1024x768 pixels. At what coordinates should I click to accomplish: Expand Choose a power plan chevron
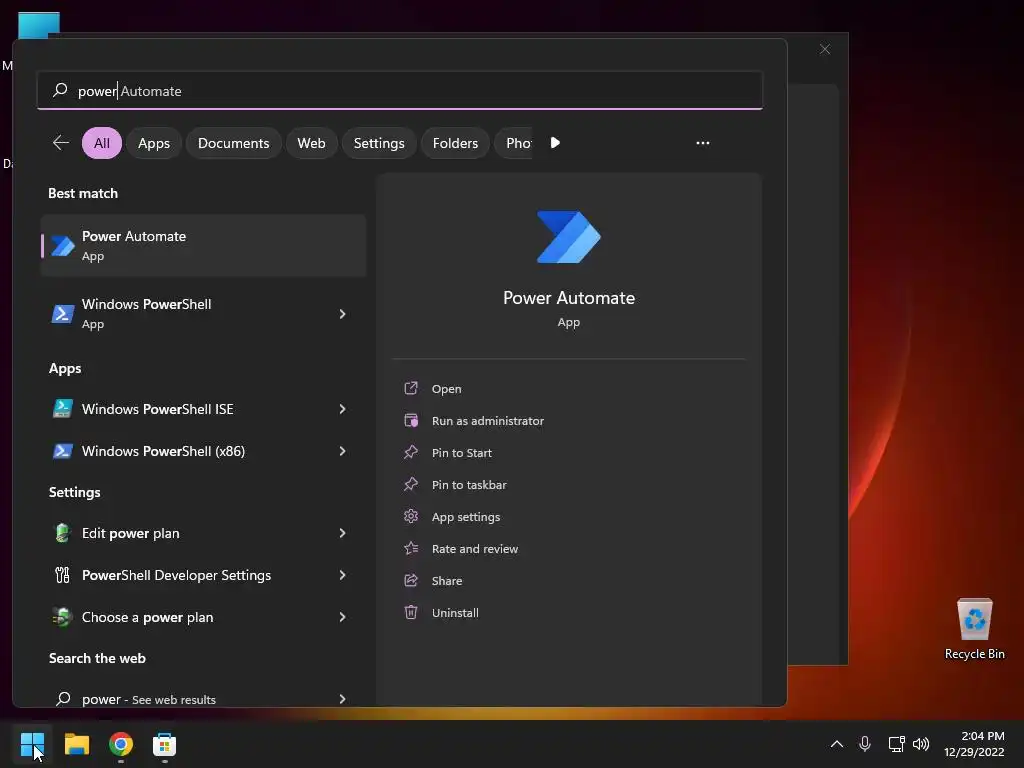point(342,617)
